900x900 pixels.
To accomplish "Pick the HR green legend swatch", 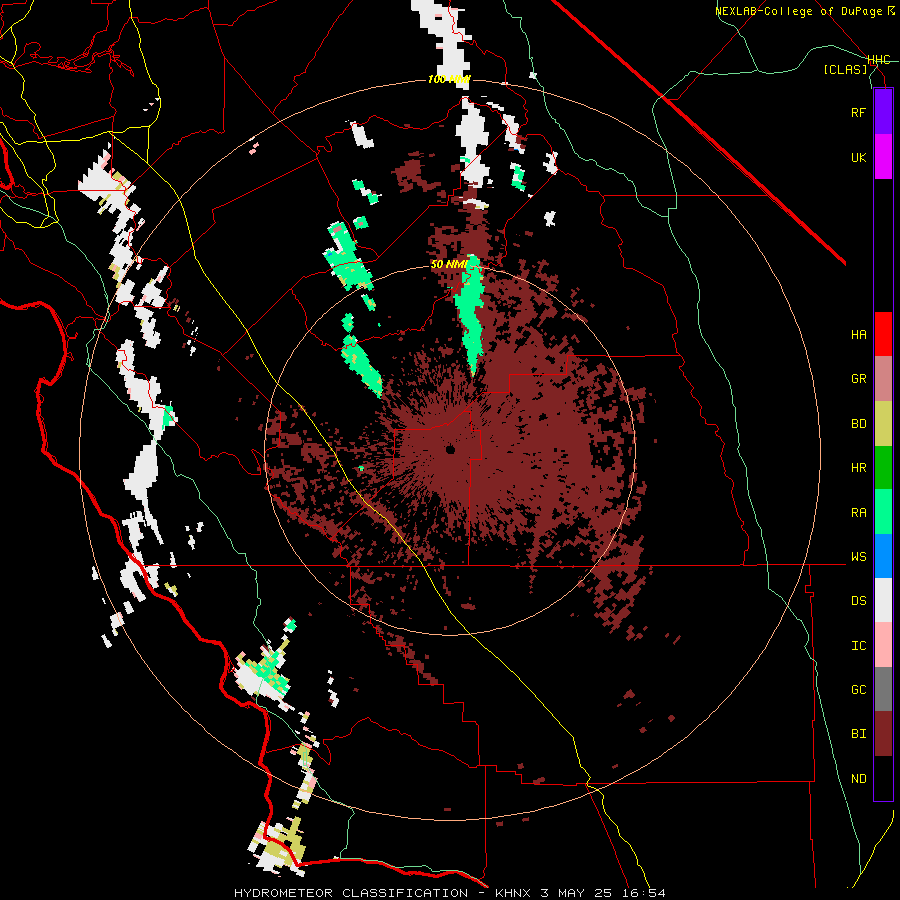I will pyautogui.click(x=883, y=468).
